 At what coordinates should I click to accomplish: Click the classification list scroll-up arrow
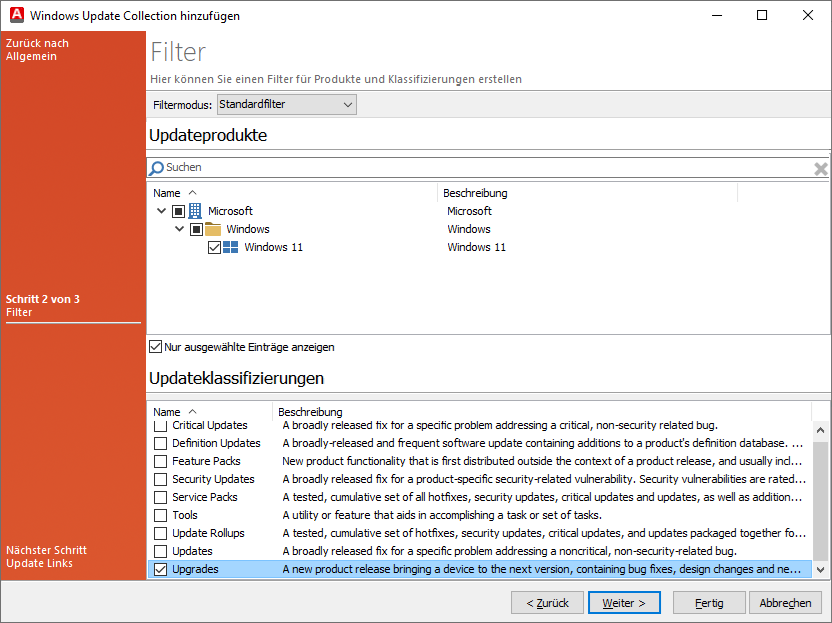pyautogui.click(x=820, y=430)
